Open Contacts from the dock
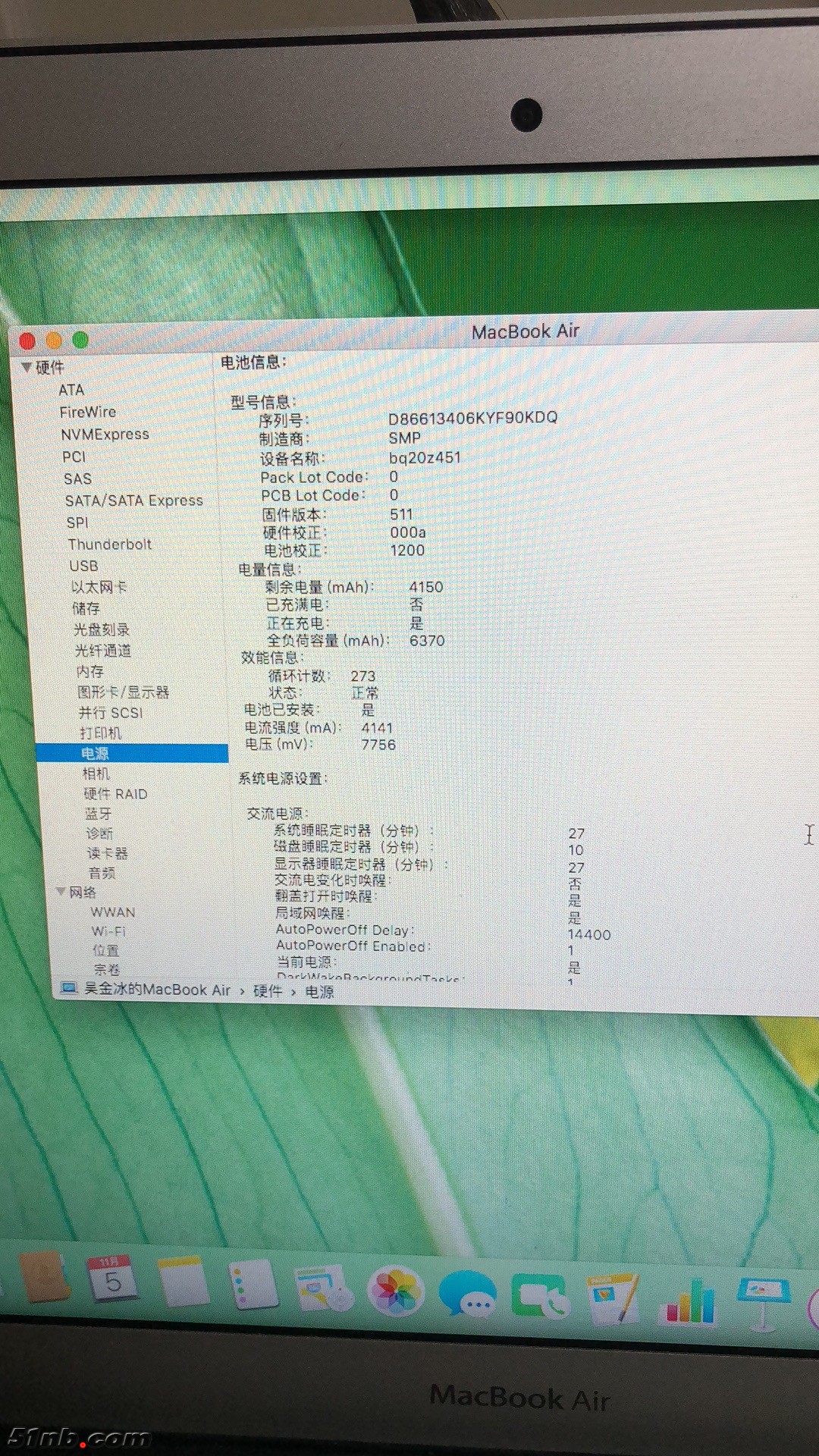The image size is (819, 1456). (44, 1278)
